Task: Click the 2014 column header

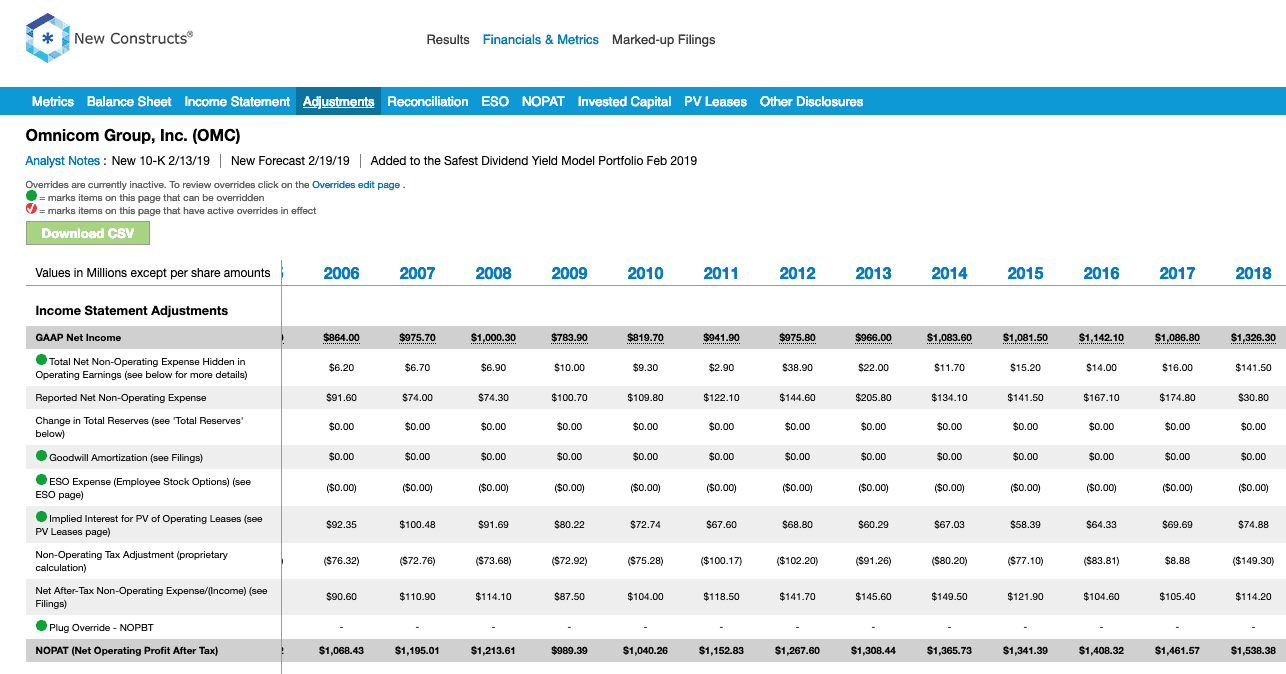Action: point(950,273)
